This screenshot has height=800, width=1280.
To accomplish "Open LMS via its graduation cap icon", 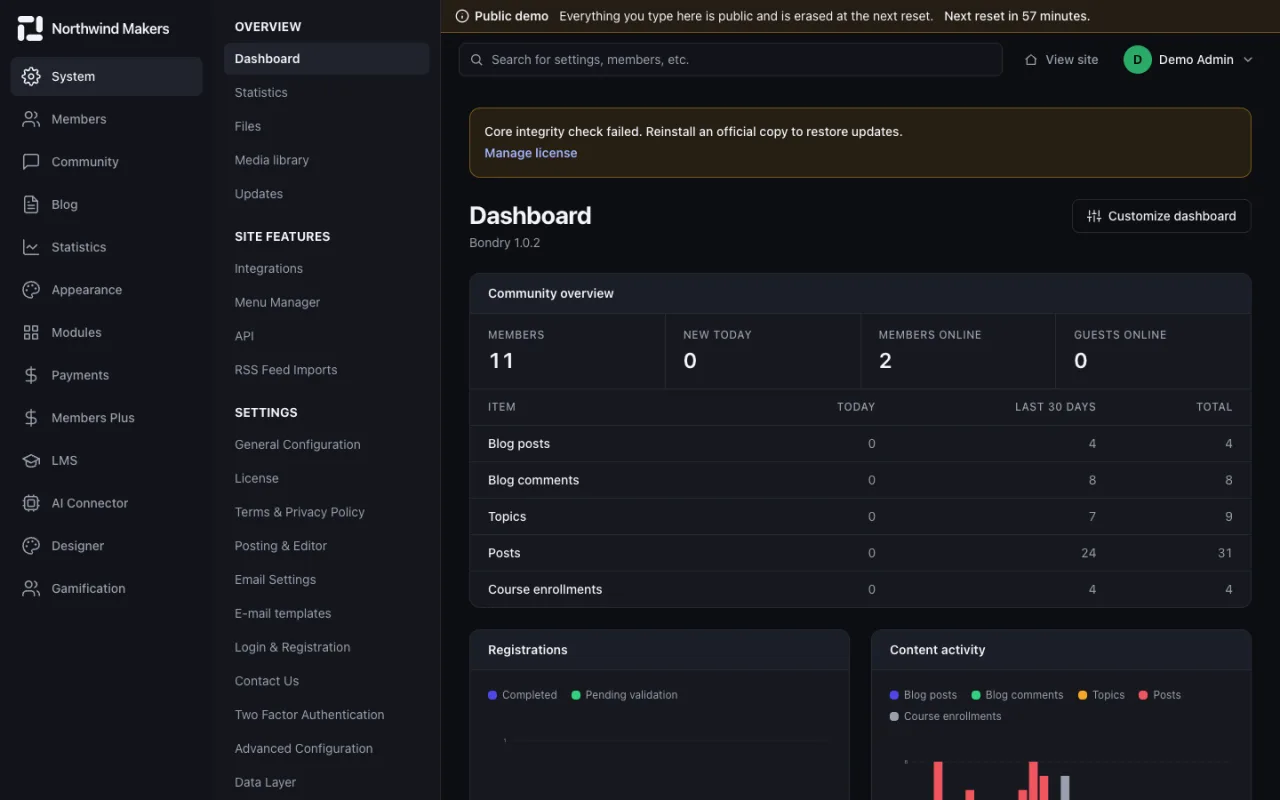I will [31, 460].
